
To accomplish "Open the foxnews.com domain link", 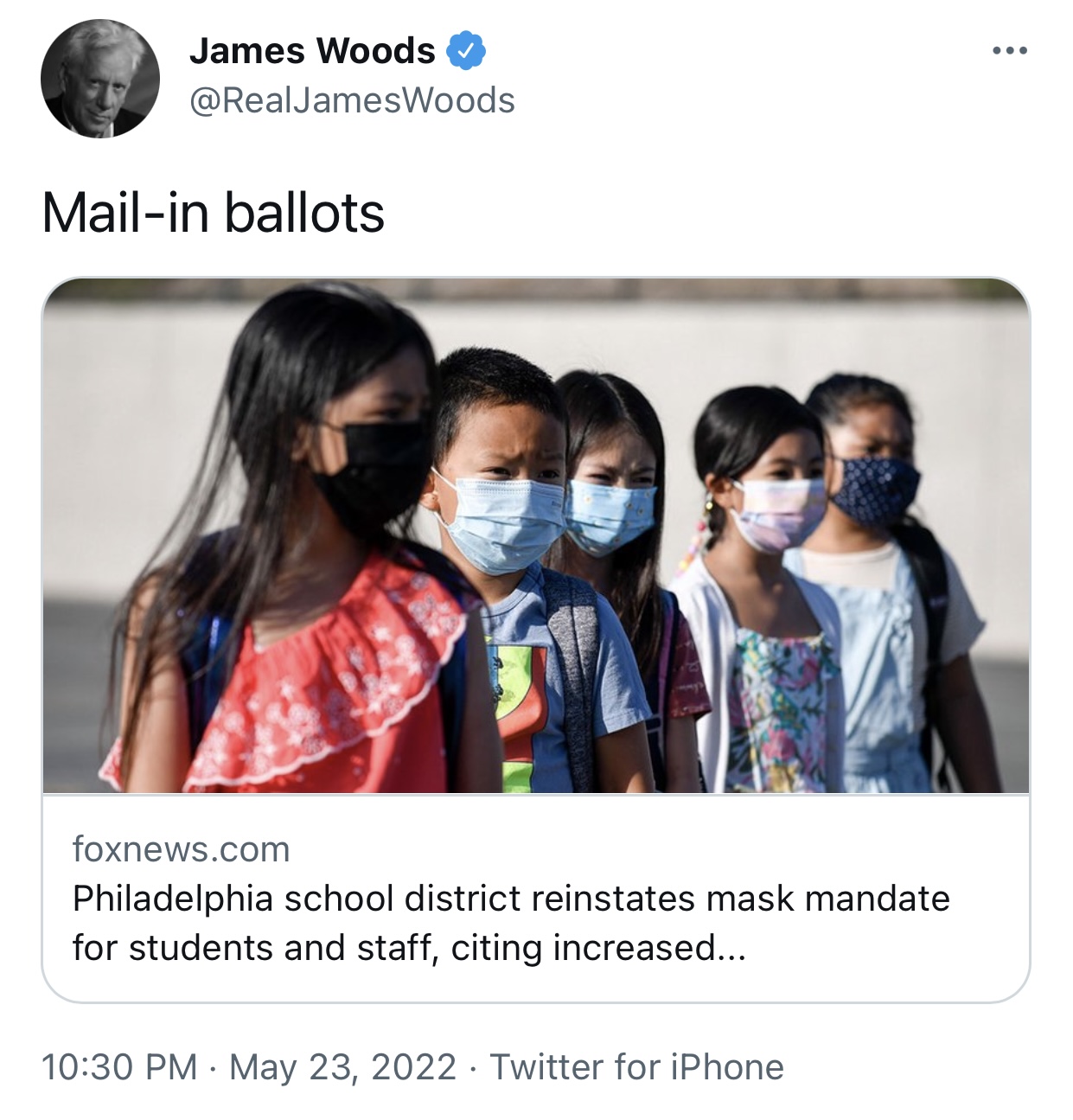I will [182, 849].
